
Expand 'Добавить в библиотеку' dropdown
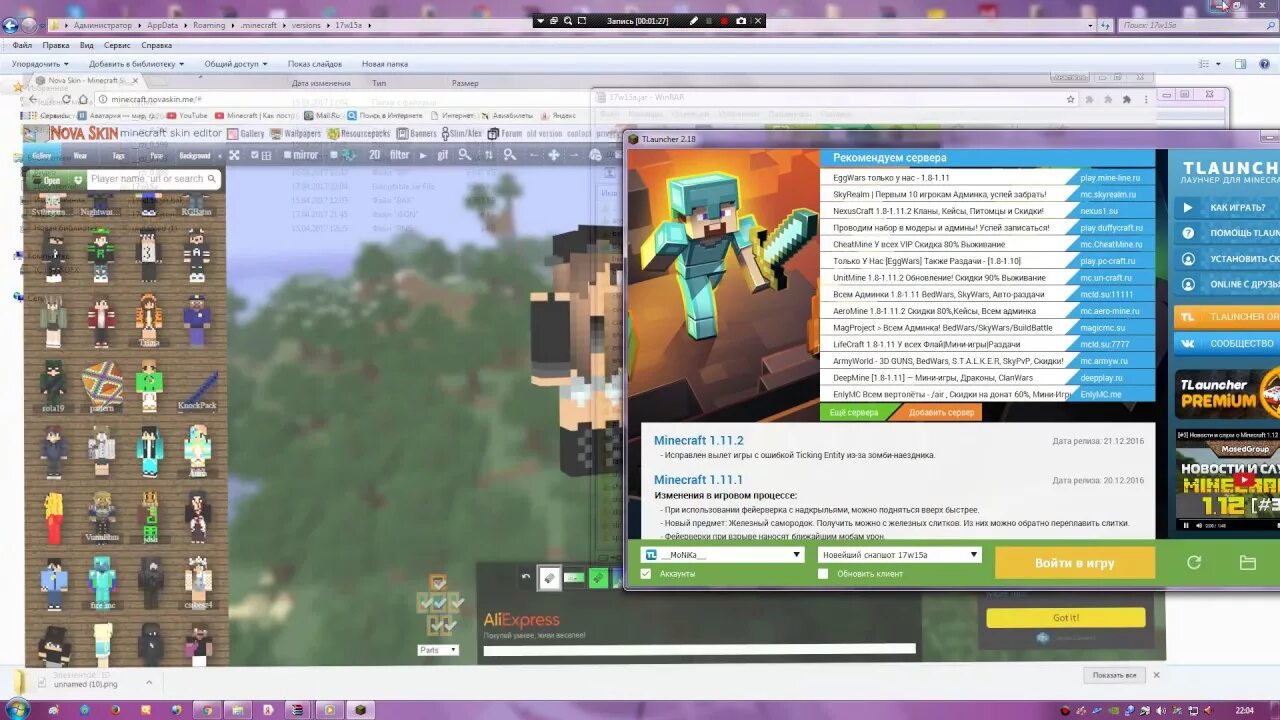tap(137, 64)
